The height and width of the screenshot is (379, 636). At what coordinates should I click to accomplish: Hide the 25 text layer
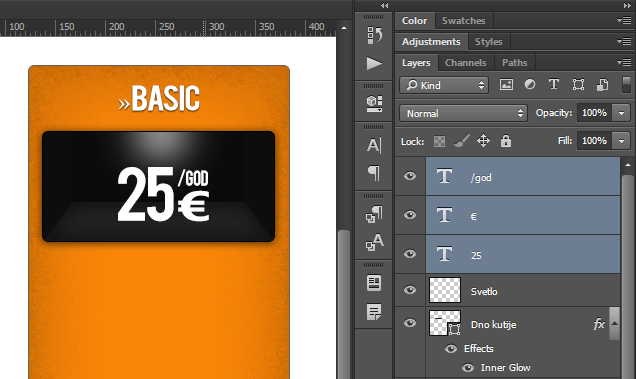410,254
